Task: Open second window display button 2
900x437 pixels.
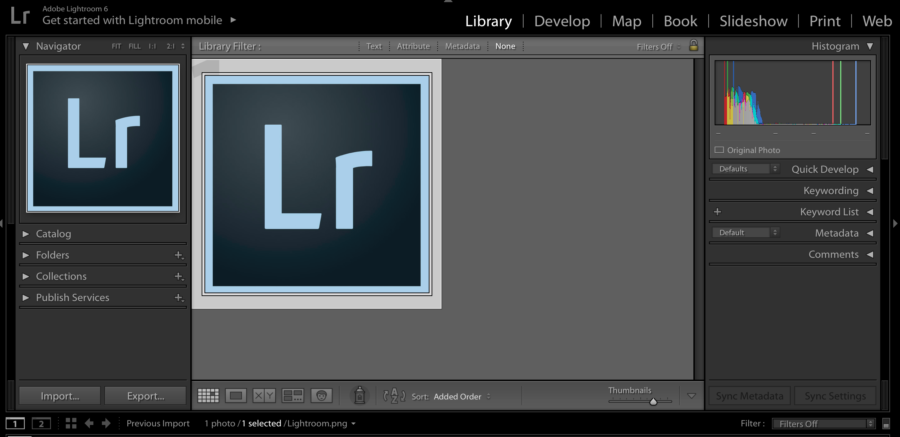Action: click(x=41, y=424)
